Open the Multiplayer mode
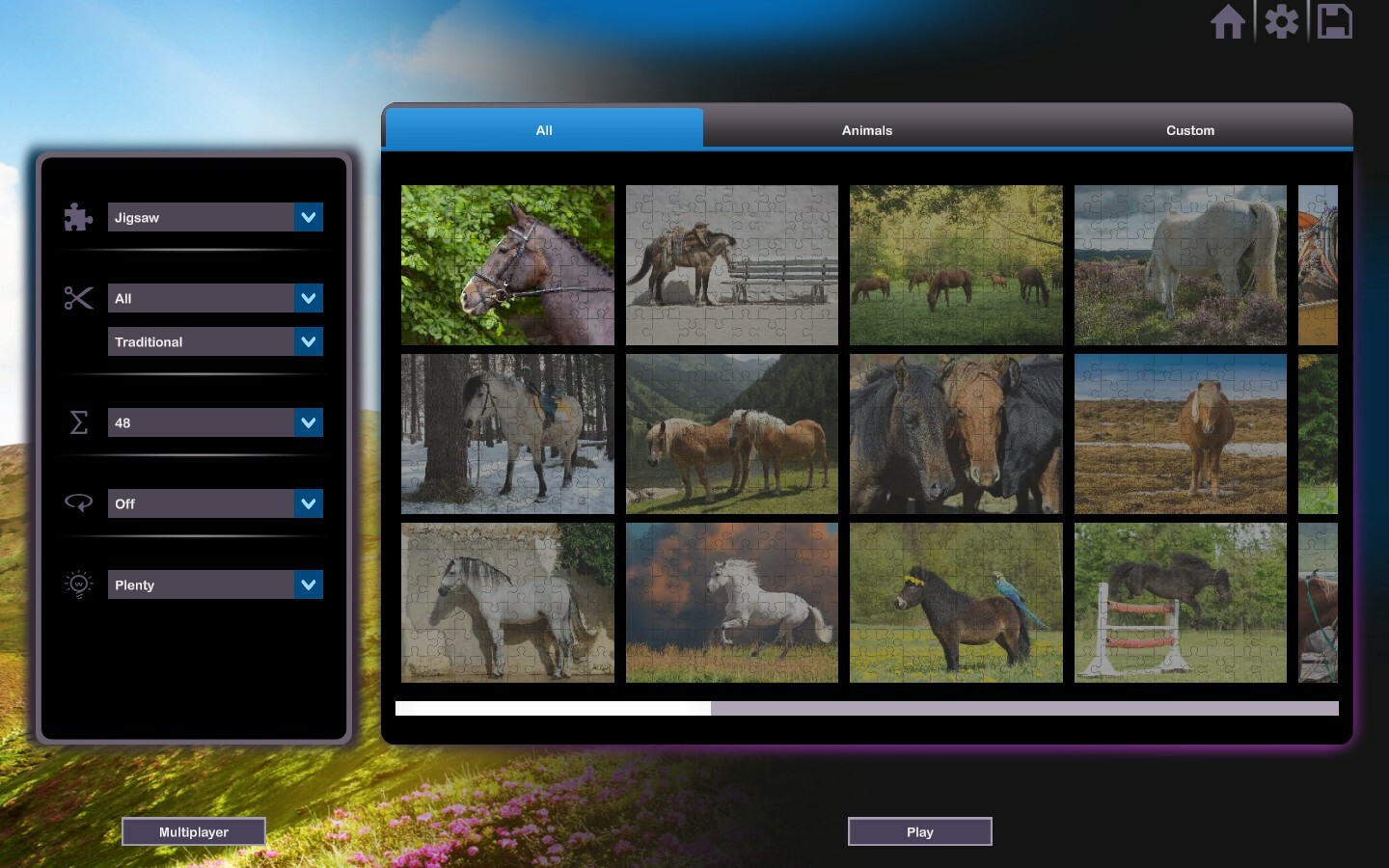Image resolution: width=1389 pixels, height=868 pixels. [193, 831]
